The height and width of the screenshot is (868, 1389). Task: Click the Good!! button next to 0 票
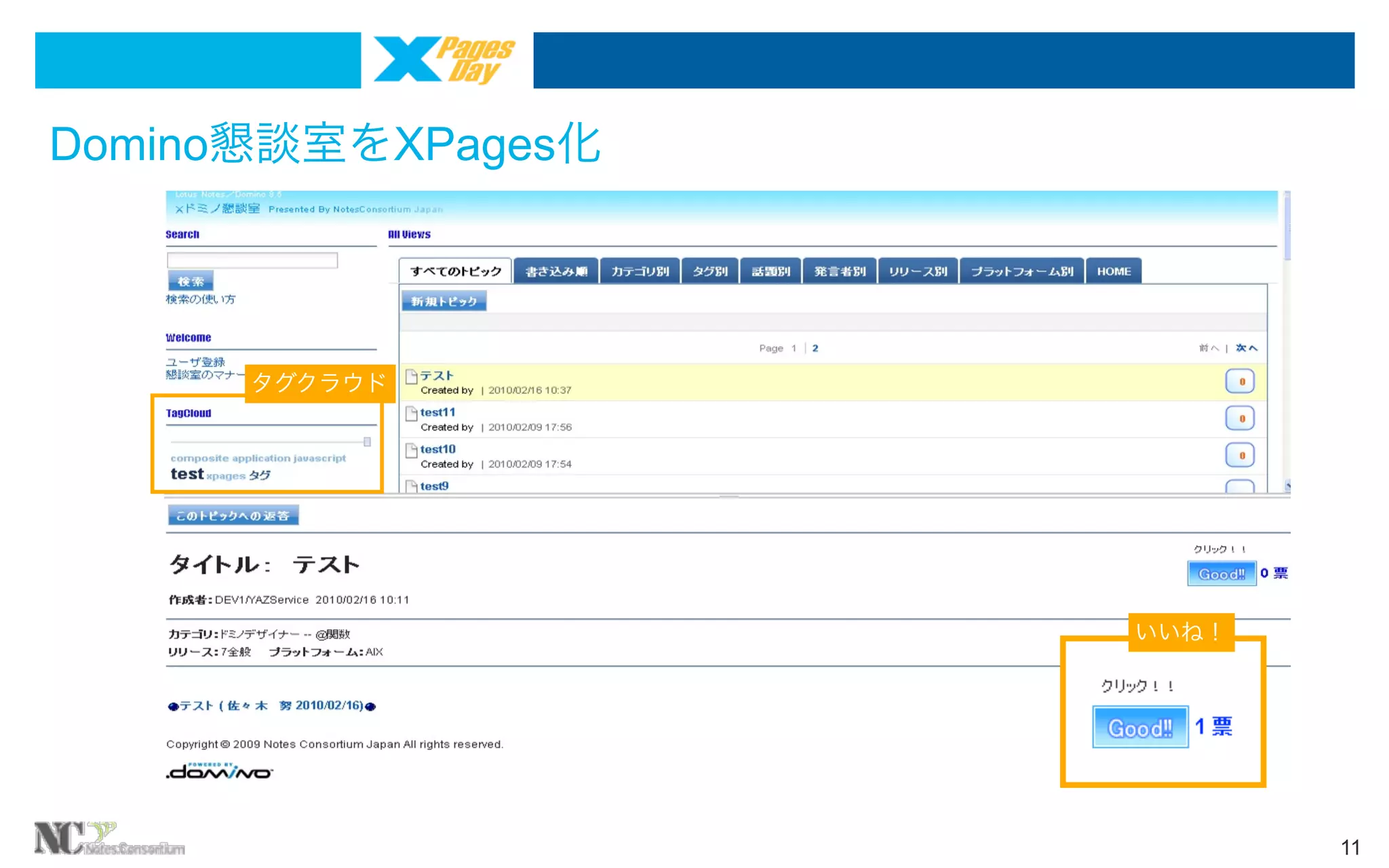coord(1221,574)
